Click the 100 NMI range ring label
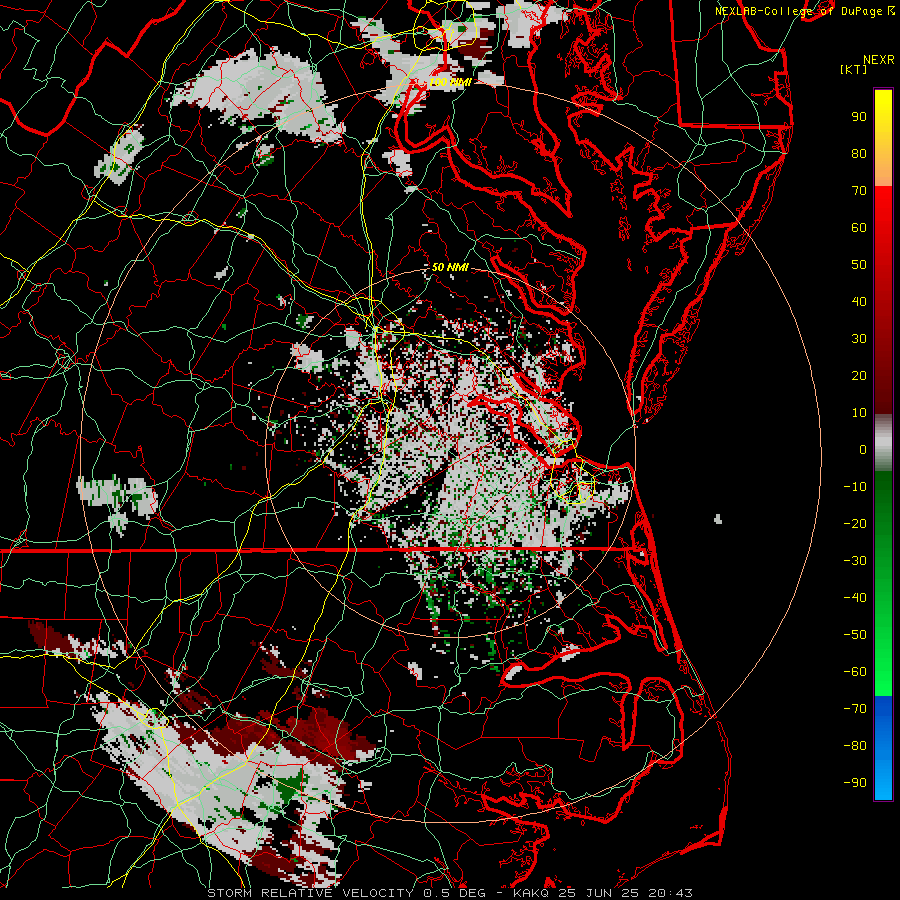 click(x=451, y=83)
